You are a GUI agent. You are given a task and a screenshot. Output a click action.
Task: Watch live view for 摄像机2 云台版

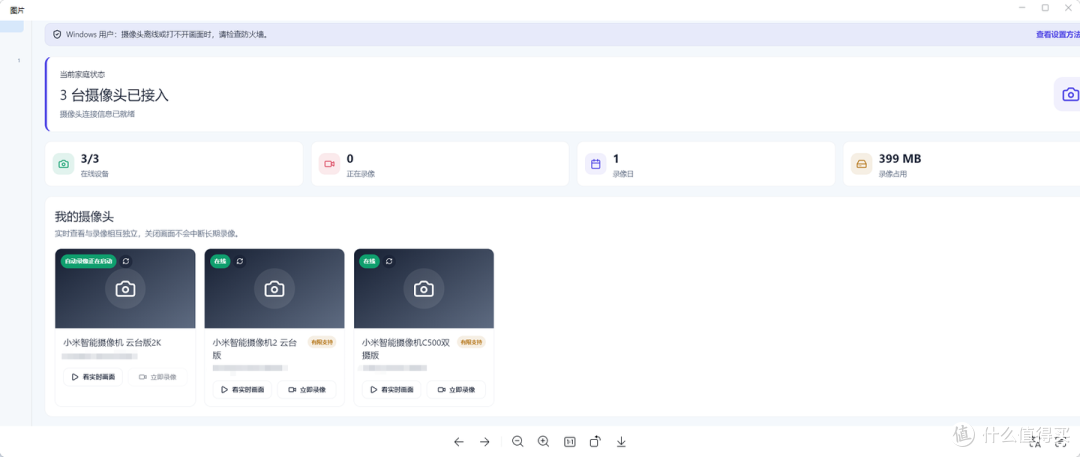click(242, 389)
